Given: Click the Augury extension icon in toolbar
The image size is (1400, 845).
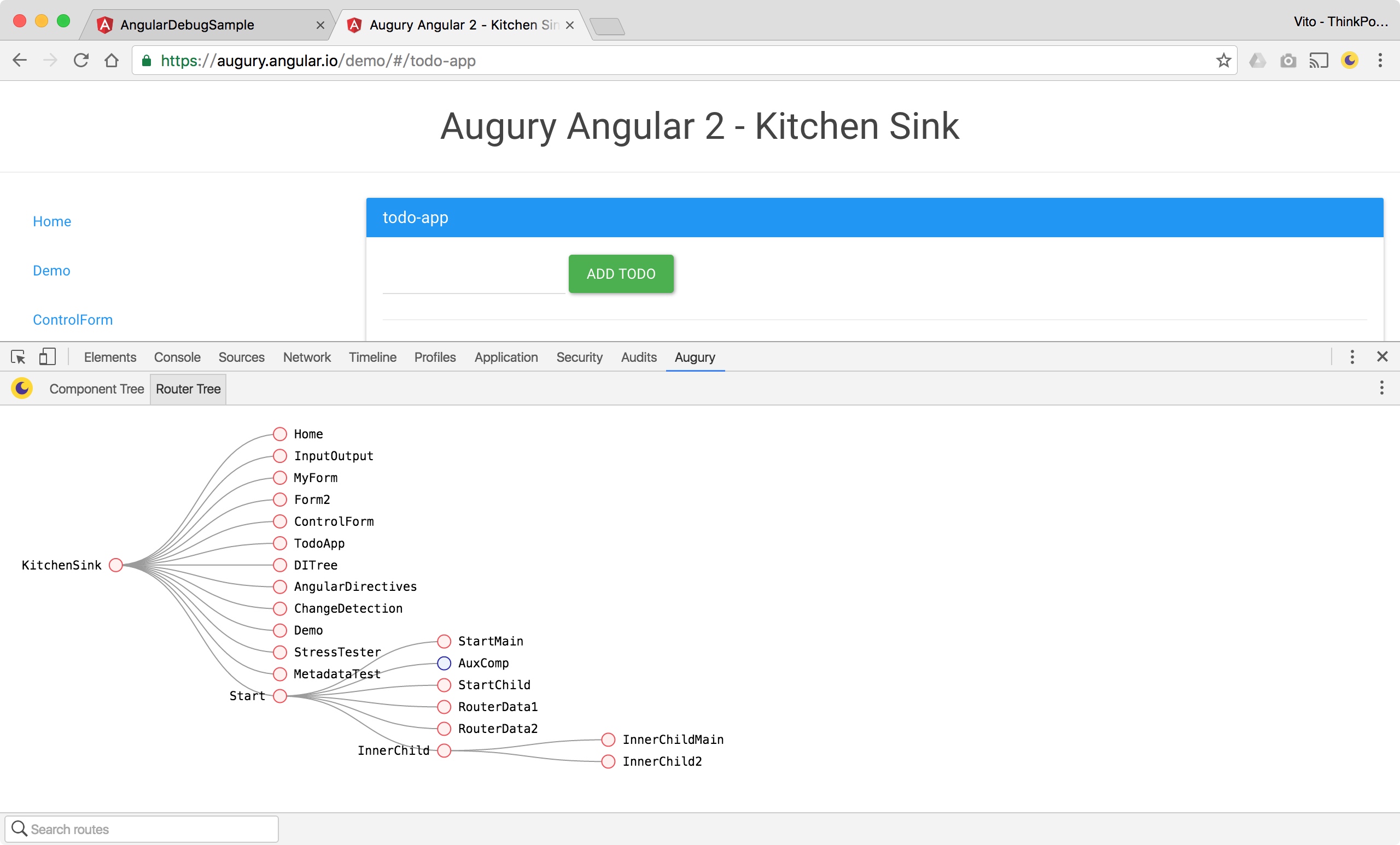Looking at the screenshot, I should coord(1350,60).
